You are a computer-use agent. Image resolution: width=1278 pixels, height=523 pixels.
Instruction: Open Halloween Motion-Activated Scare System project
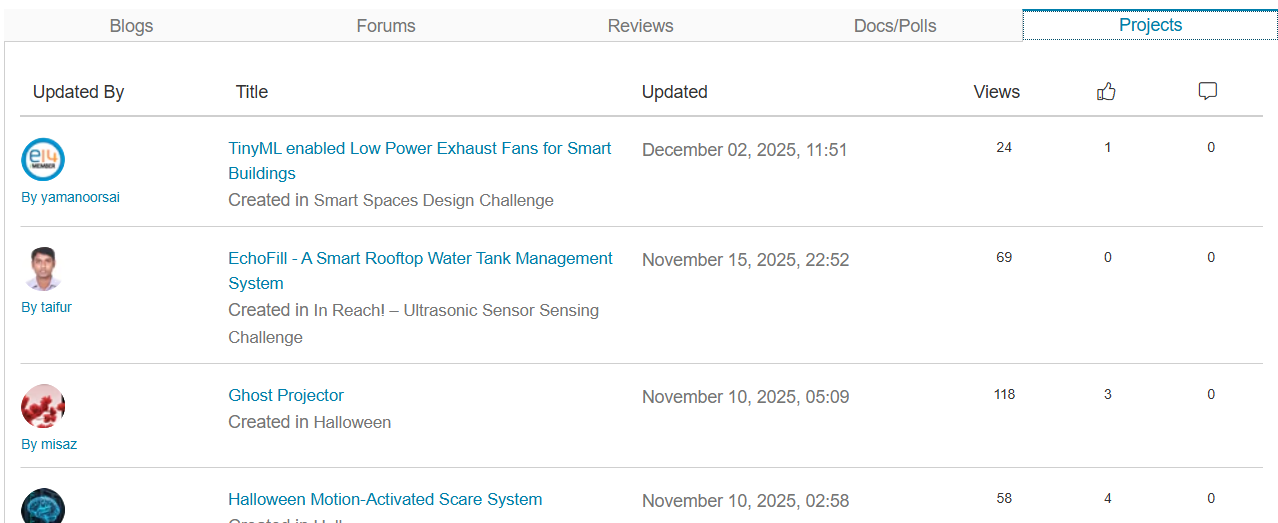[385, 500]
